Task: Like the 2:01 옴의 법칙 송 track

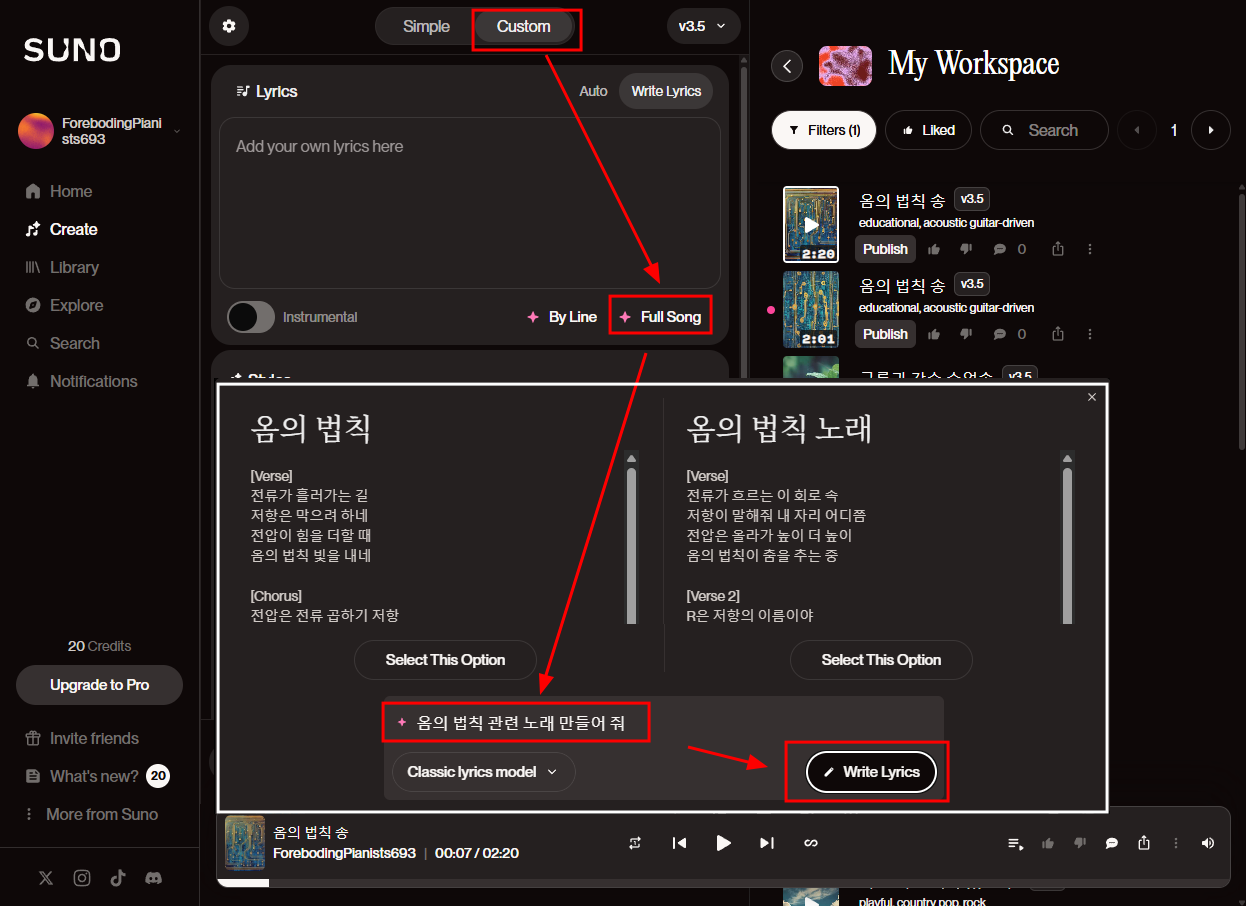Action: click(x=934, y=334)
